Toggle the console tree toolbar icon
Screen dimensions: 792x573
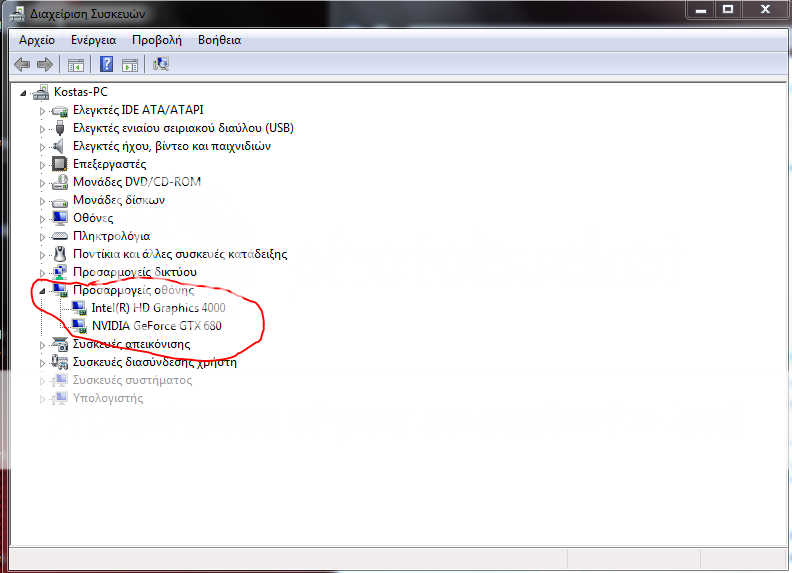coord(75,65)
